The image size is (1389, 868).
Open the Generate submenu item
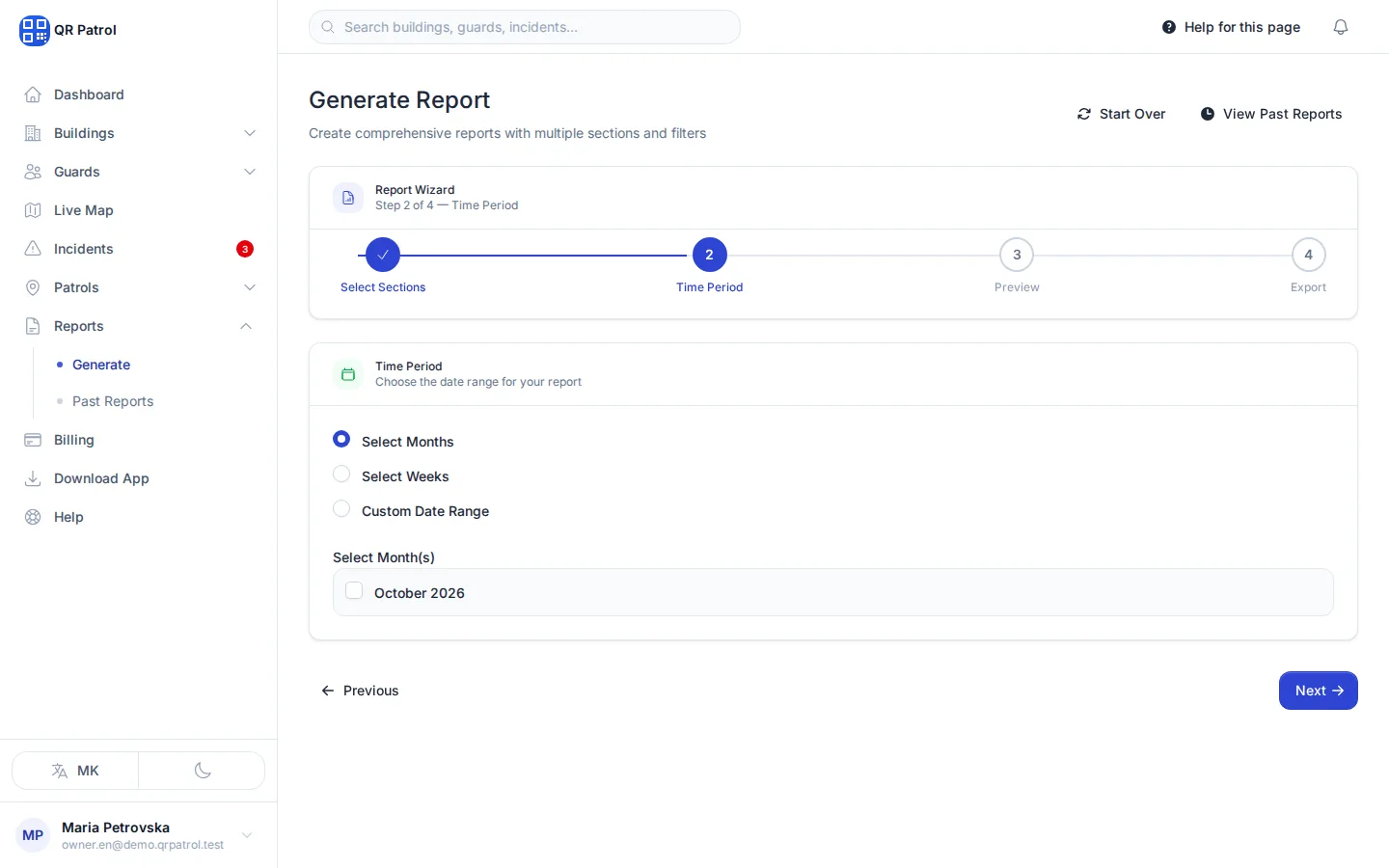101,365
